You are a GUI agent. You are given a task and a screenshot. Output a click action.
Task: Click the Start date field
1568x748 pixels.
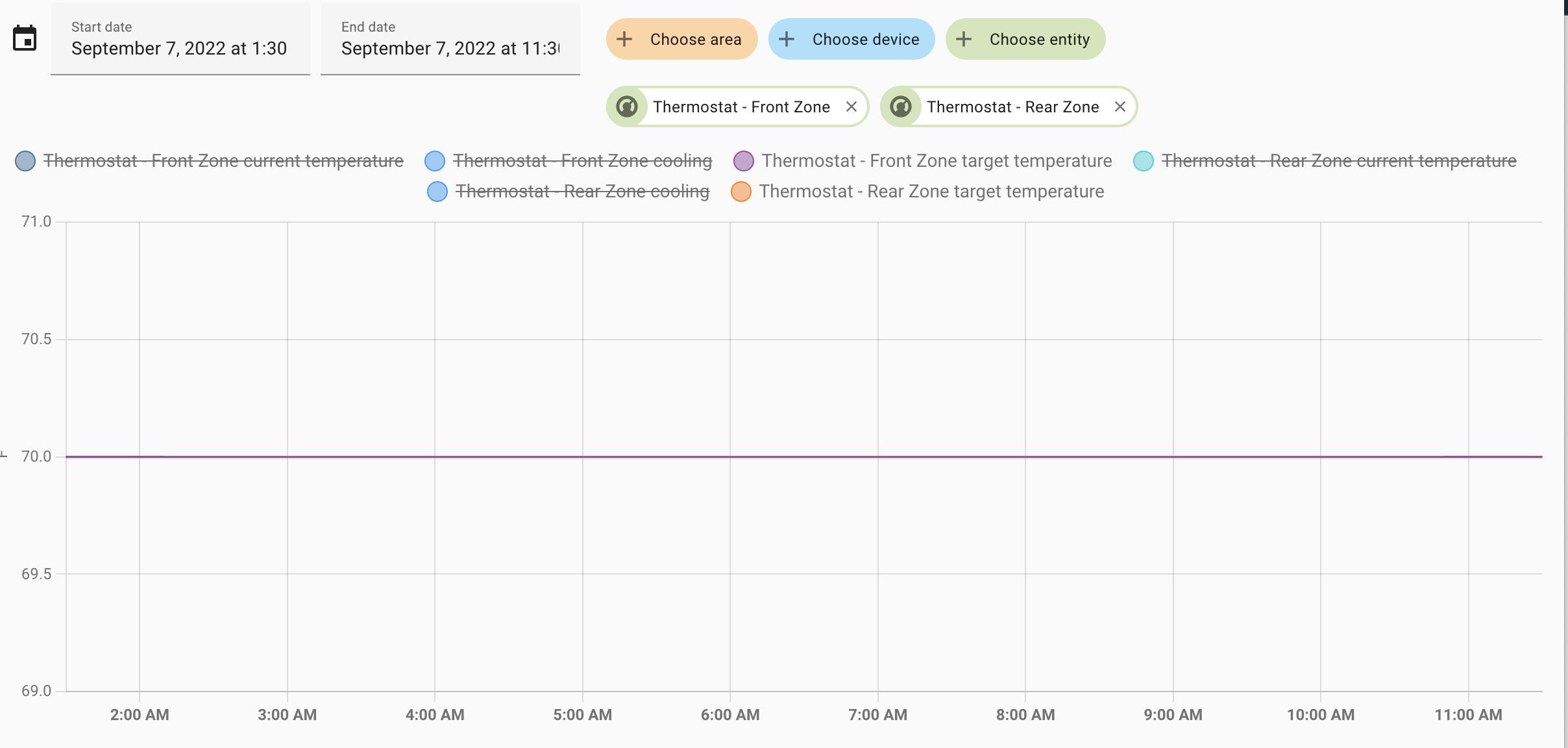(x=180, y=39)
